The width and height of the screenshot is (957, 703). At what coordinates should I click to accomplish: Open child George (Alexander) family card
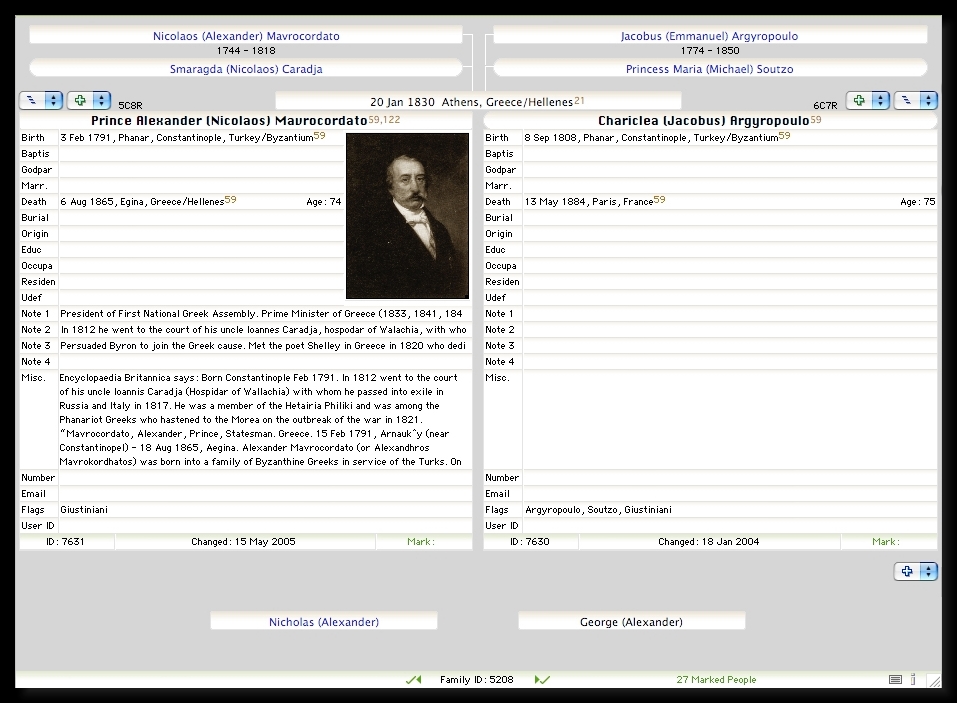click(631, 622)
